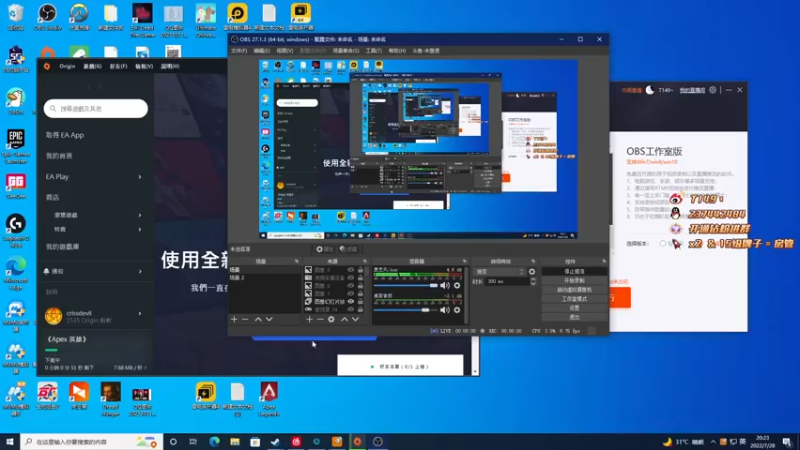This screenshot has height=450, width=800.
Task: Expand 通知 notifications in Origin sidebar
Action: (x=140, y=271)
